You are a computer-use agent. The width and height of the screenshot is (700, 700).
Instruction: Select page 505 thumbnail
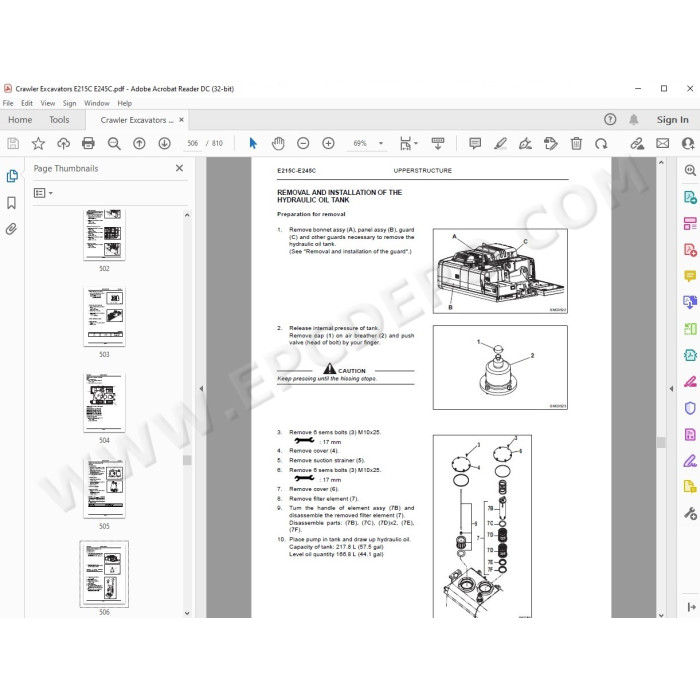[104, 489]
